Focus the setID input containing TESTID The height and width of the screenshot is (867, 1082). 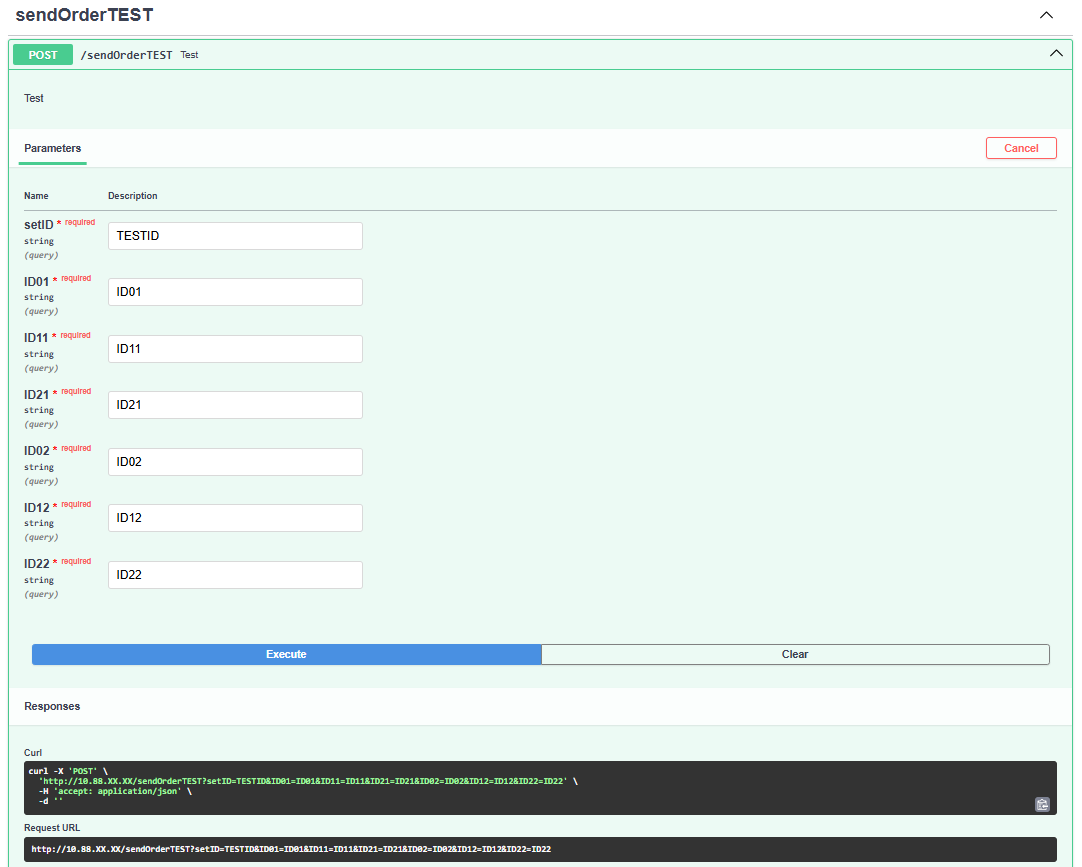click(x=235, y=236)
